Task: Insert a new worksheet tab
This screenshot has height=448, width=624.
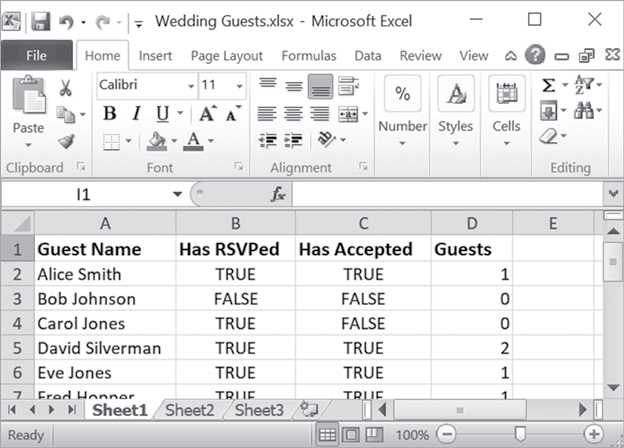Action: point(309,409)
